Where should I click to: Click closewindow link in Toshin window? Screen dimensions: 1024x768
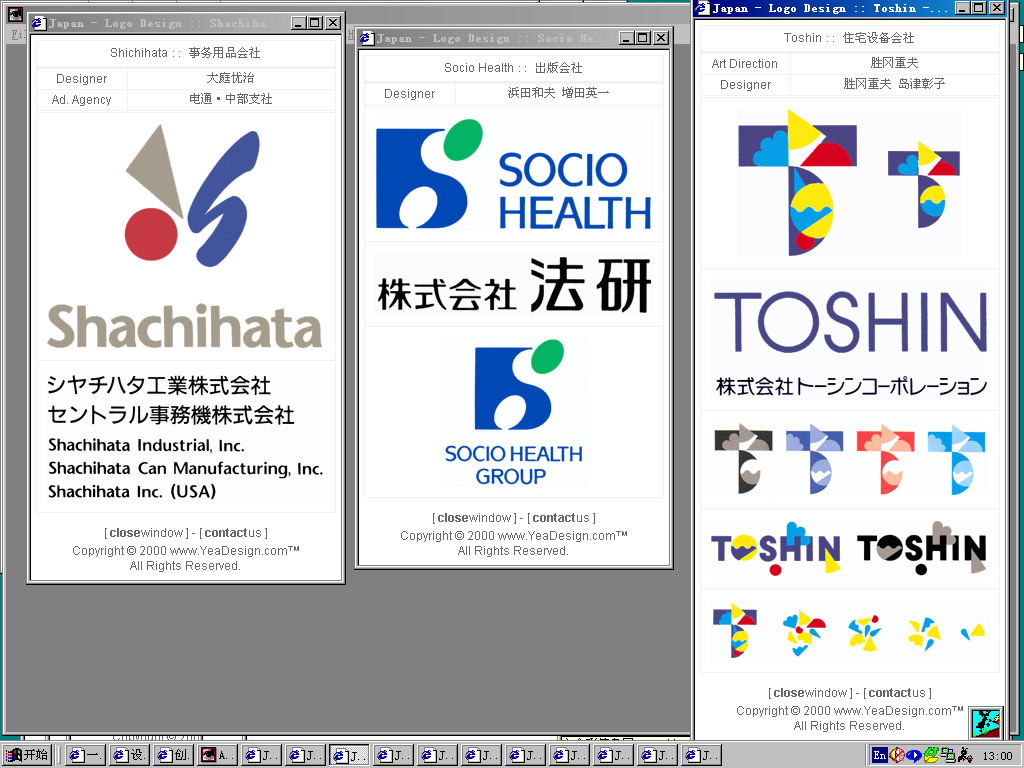(810, 693)
